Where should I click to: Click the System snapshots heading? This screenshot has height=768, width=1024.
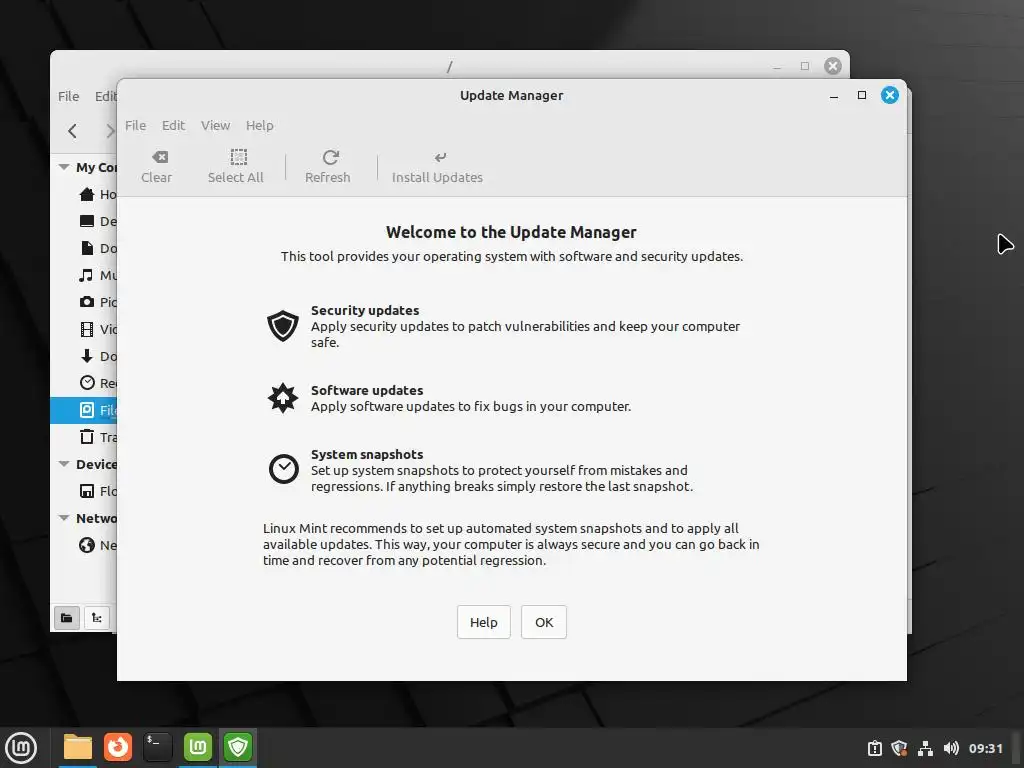(x=367, y=454)
